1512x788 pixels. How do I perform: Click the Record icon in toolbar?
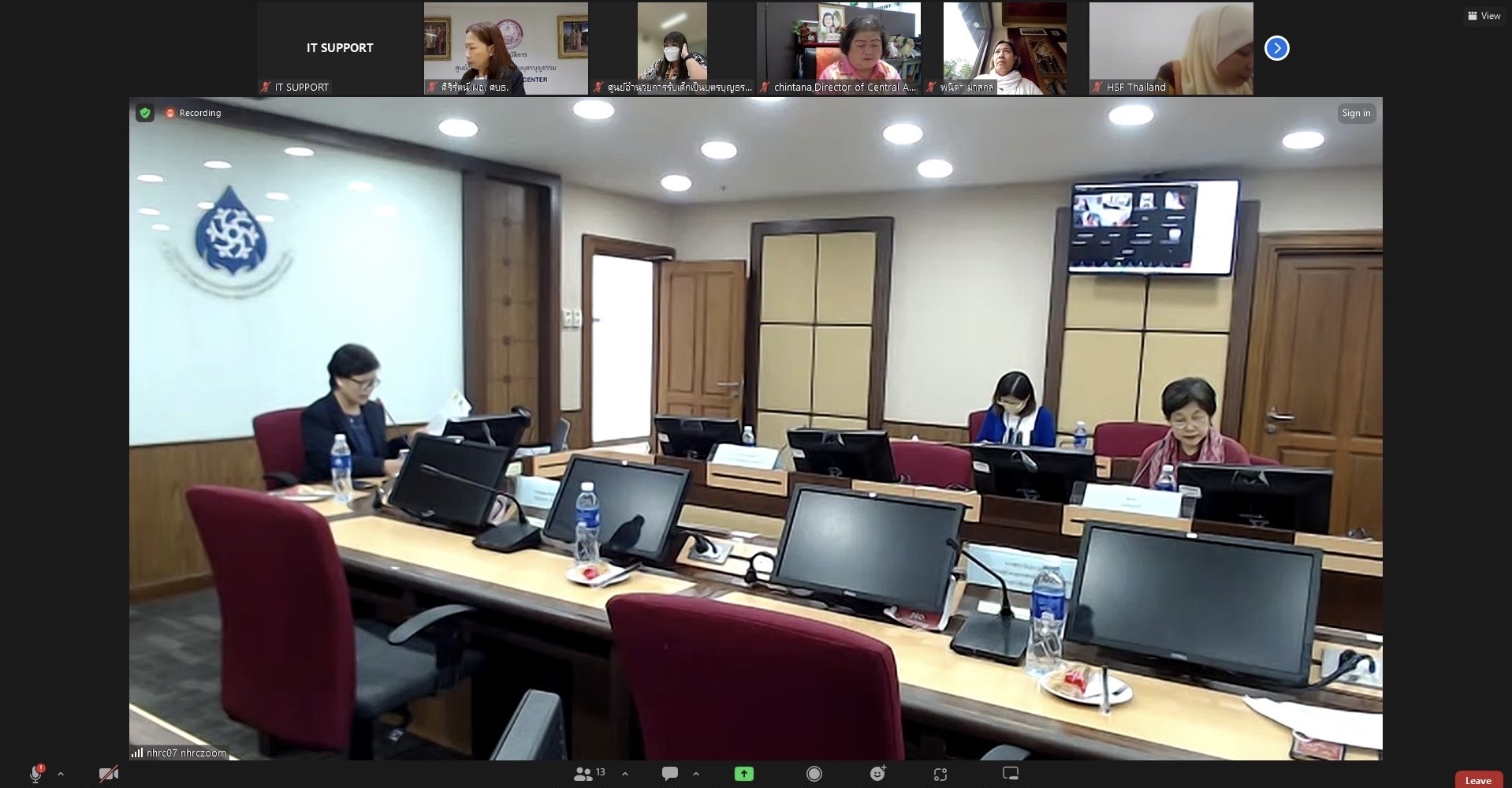click(x=814, y=774)
